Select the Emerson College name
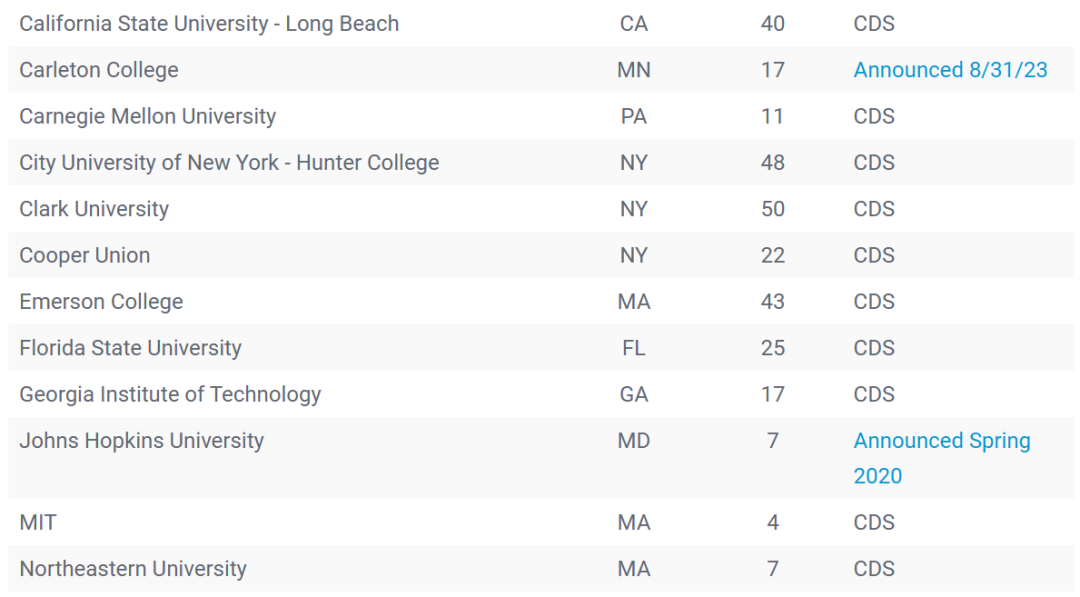 101,302
